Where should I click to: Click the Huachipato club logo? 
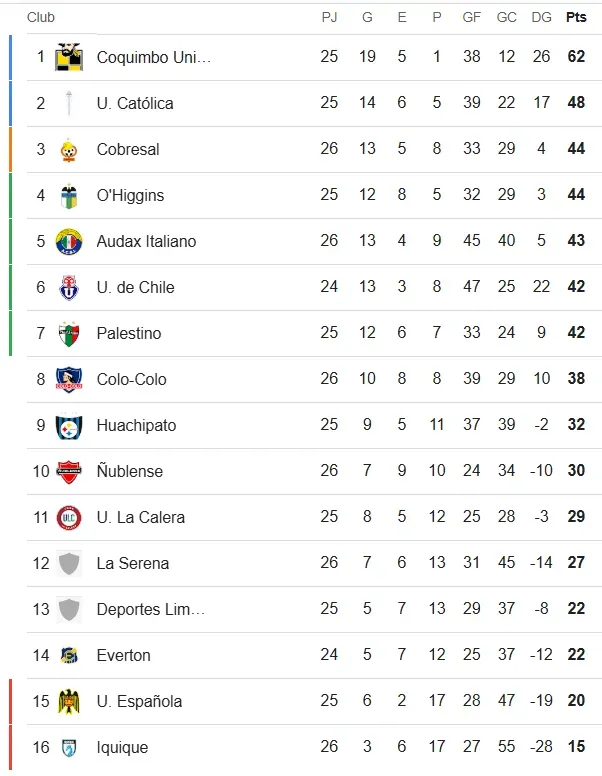point(69,425)
